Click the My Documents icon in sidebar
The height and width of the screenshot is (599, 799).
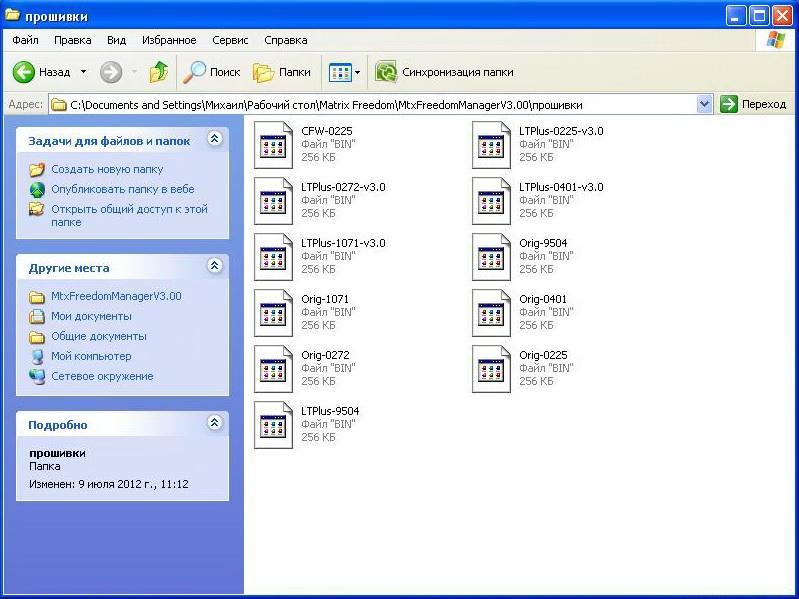pyautogui.click(x=37, y=316)
